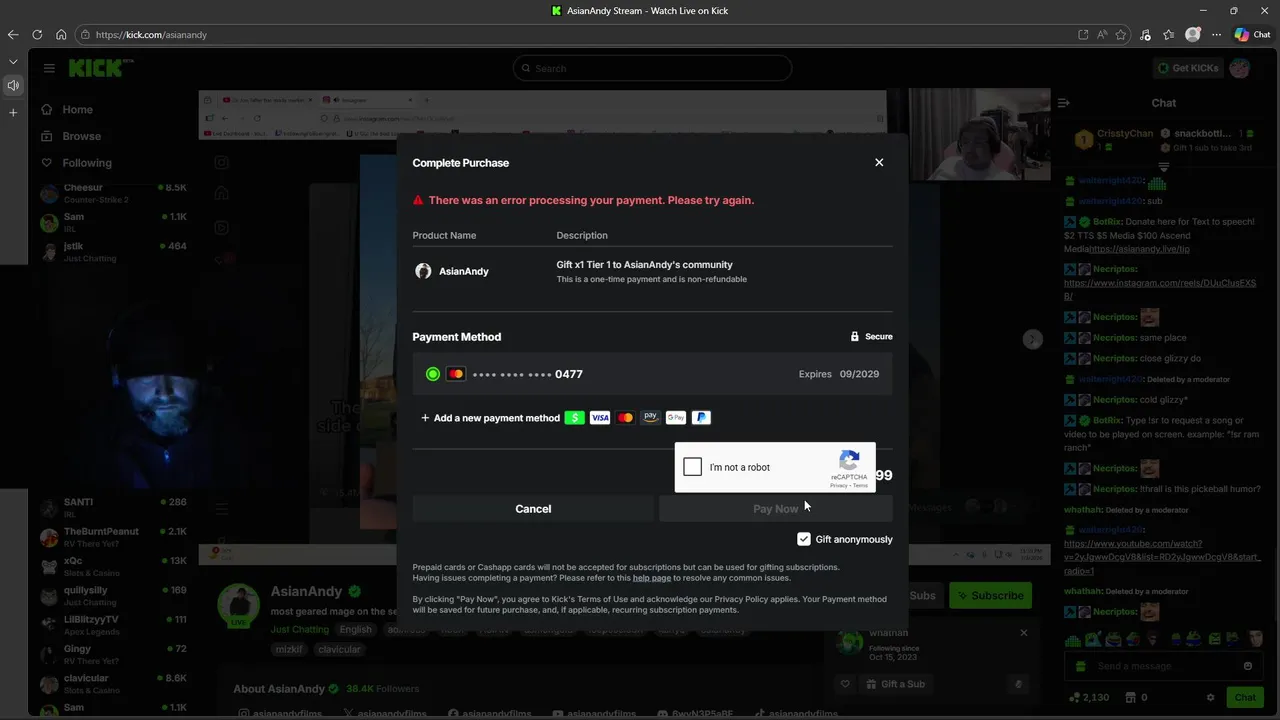Open browser profile avatar
This screenshot has width=1280, height=720.
click(1193, 34)
